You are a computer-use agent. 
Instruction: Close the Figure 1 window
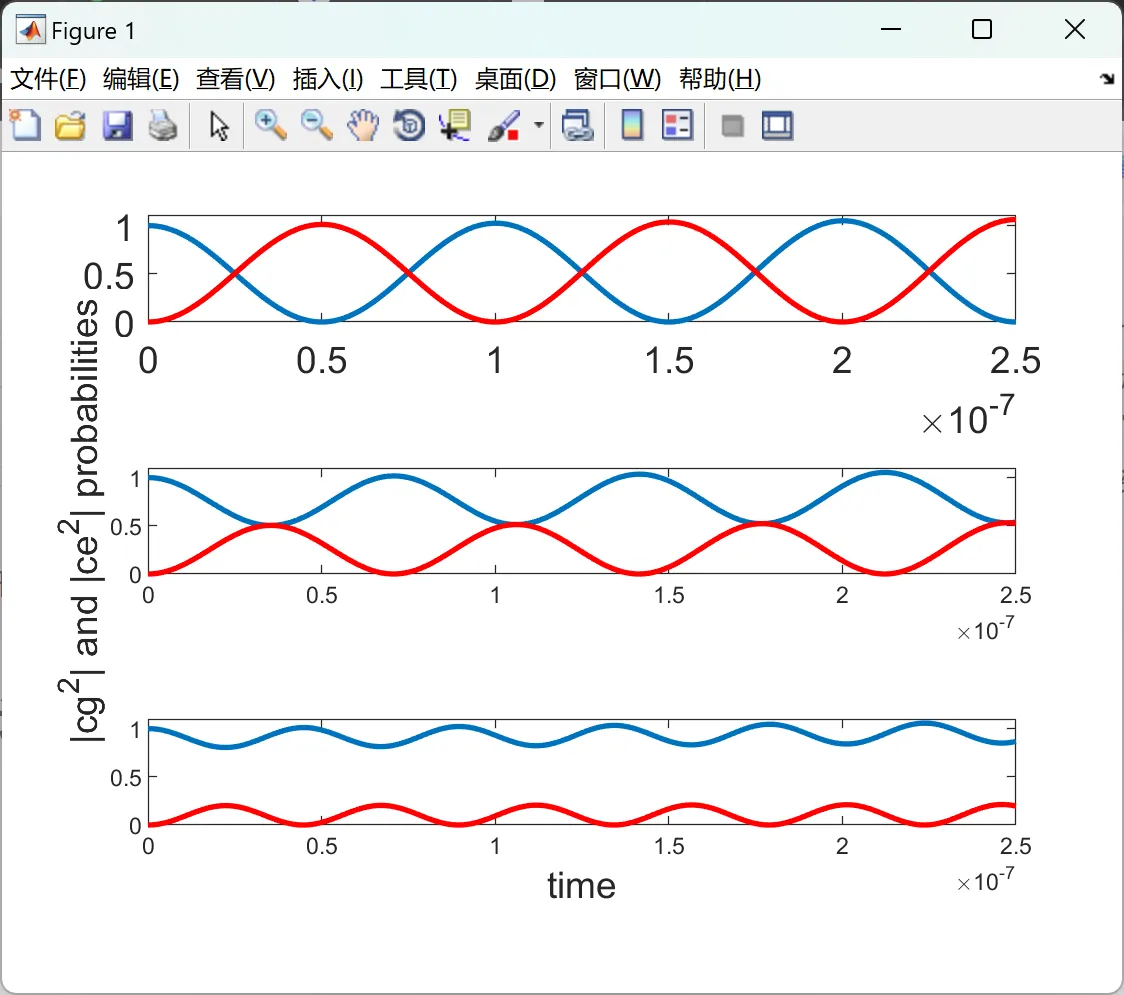pyautogui.click(x=1075, y=29)
